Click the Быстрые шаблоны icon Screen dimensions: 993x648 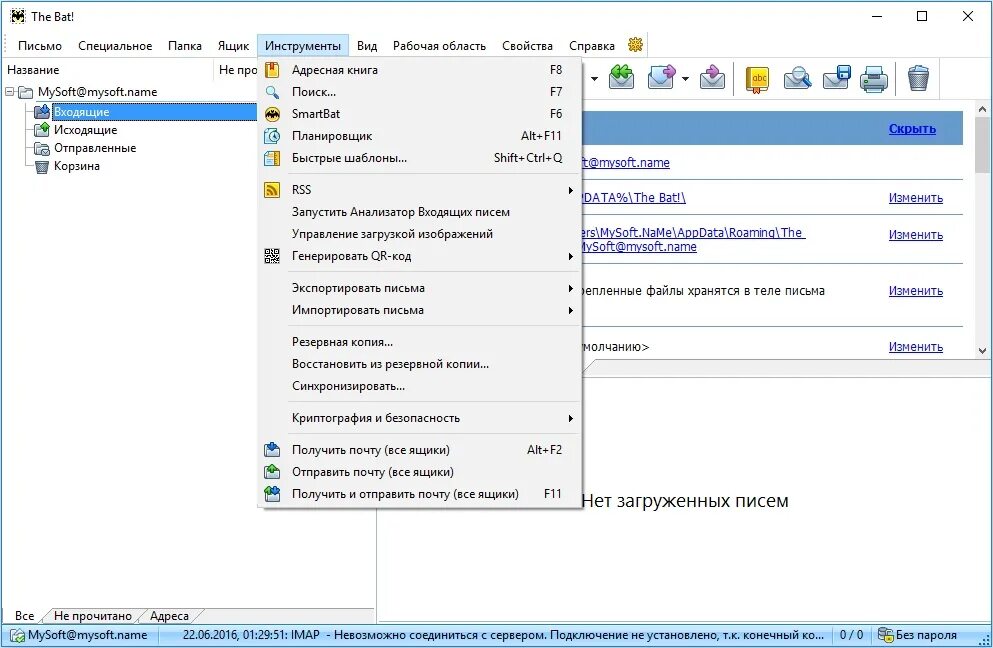[x=272, y=158]
